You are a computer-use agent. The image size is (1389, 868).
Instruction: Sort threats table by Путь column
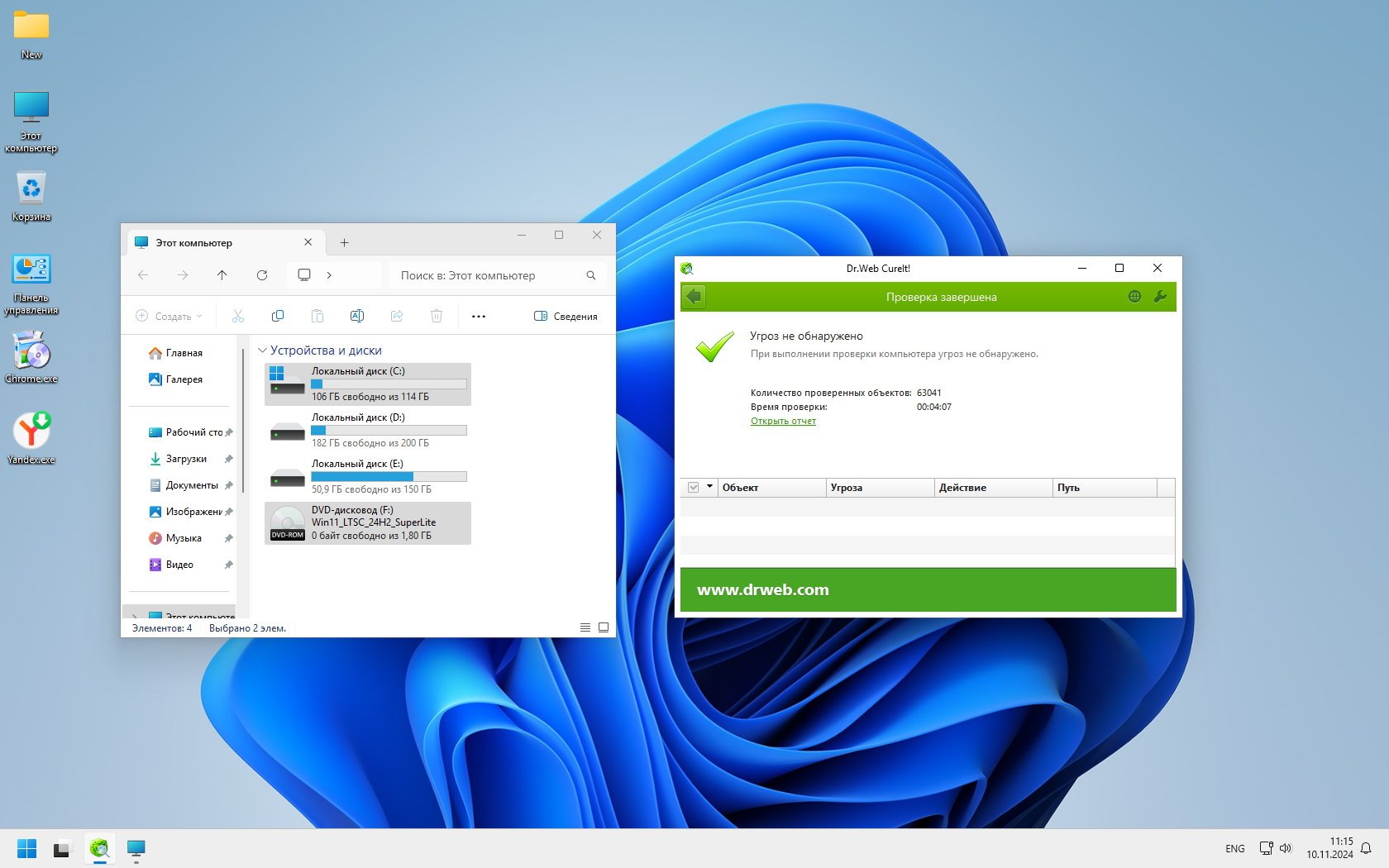pyautogui.click(x=1105, y=488)
